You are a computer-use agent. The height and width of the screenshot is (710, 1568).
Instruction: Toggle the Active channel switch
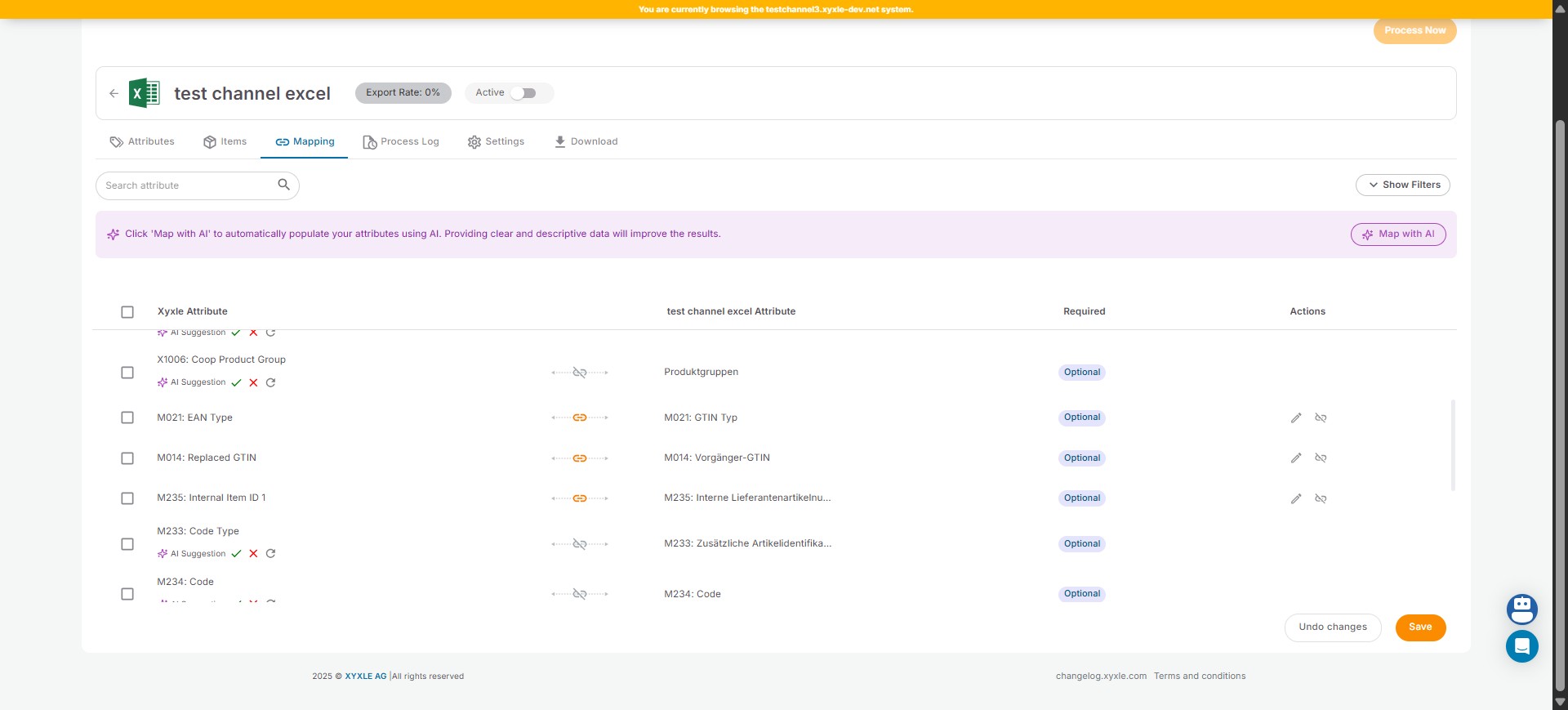(523, 93)
